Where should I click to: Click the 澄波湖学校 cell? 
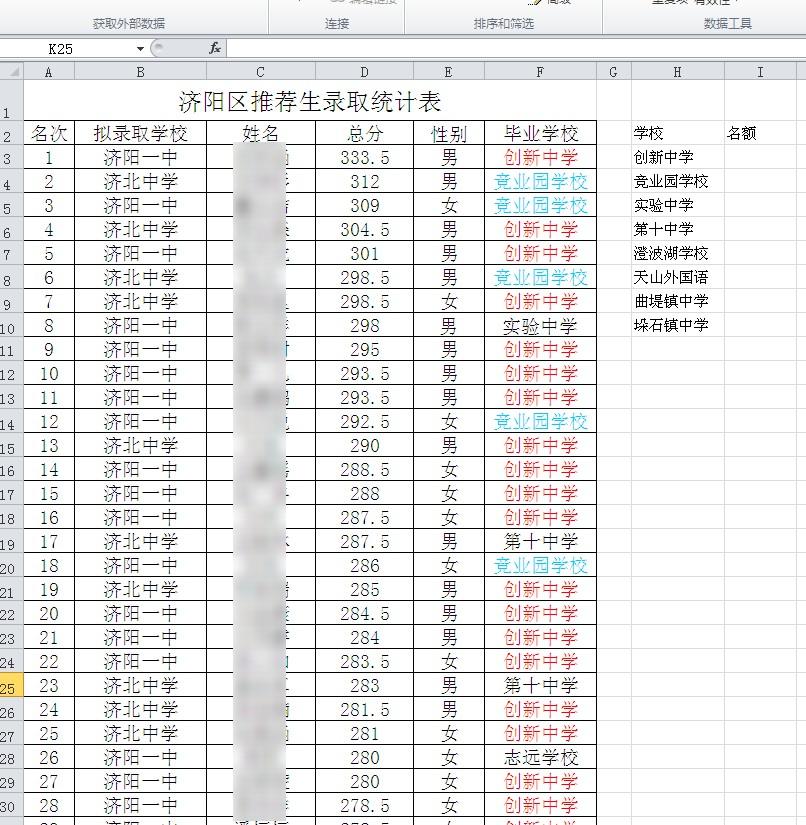click(678, 254)
